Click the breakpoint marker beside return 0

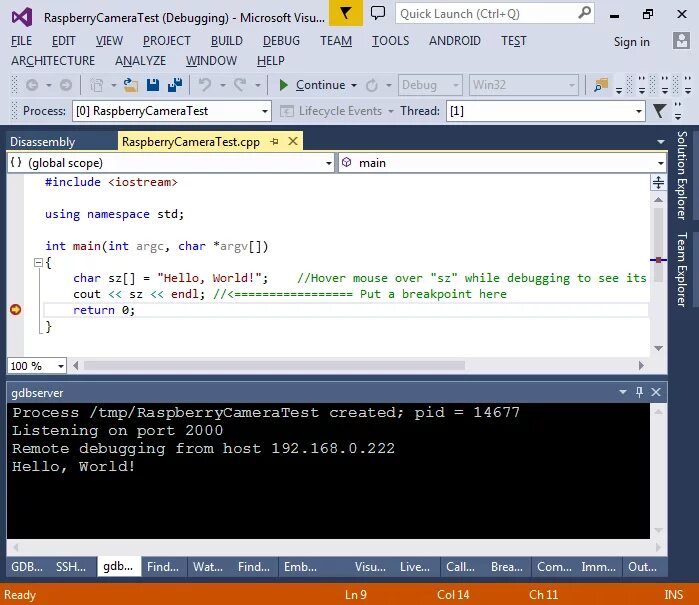(x=16, y=309)
